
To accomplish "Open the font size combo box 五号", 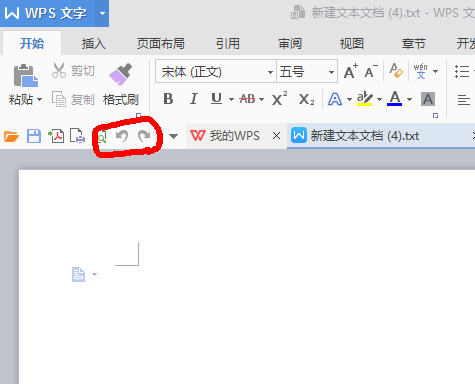I will (307, 71).
